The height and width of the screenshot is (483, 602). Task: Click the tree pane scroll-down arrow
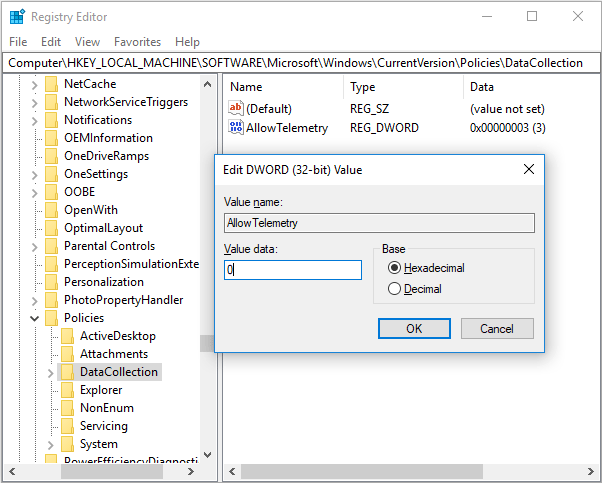[207, 455]
